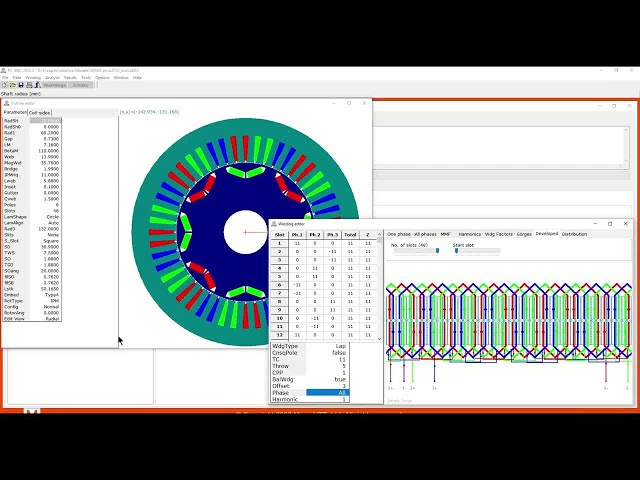
Task: Open the Window menu
Action: [121, 78]
